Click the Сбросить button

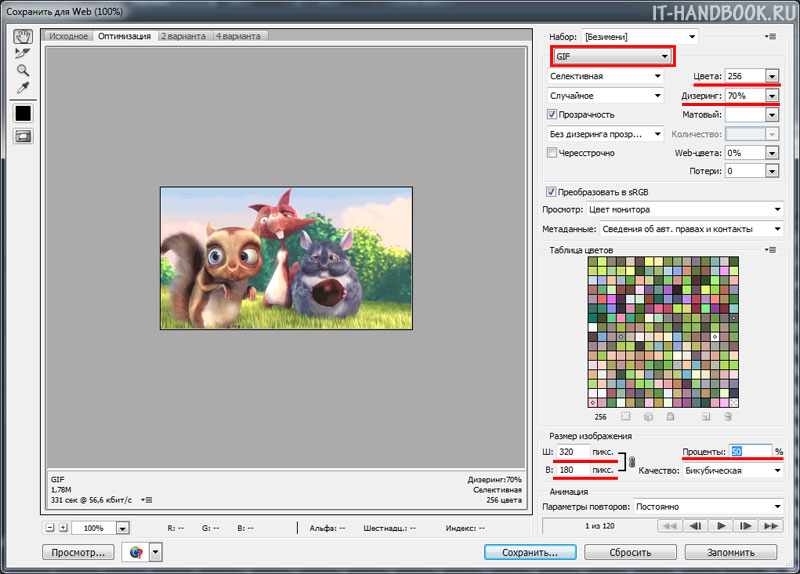631,552
